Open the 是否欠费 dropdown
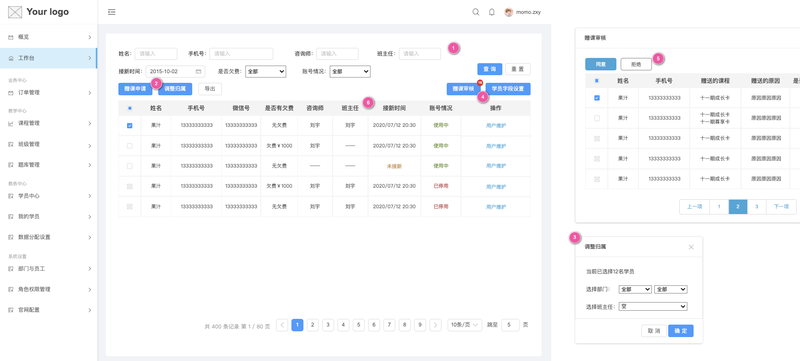 pos(265,71)
